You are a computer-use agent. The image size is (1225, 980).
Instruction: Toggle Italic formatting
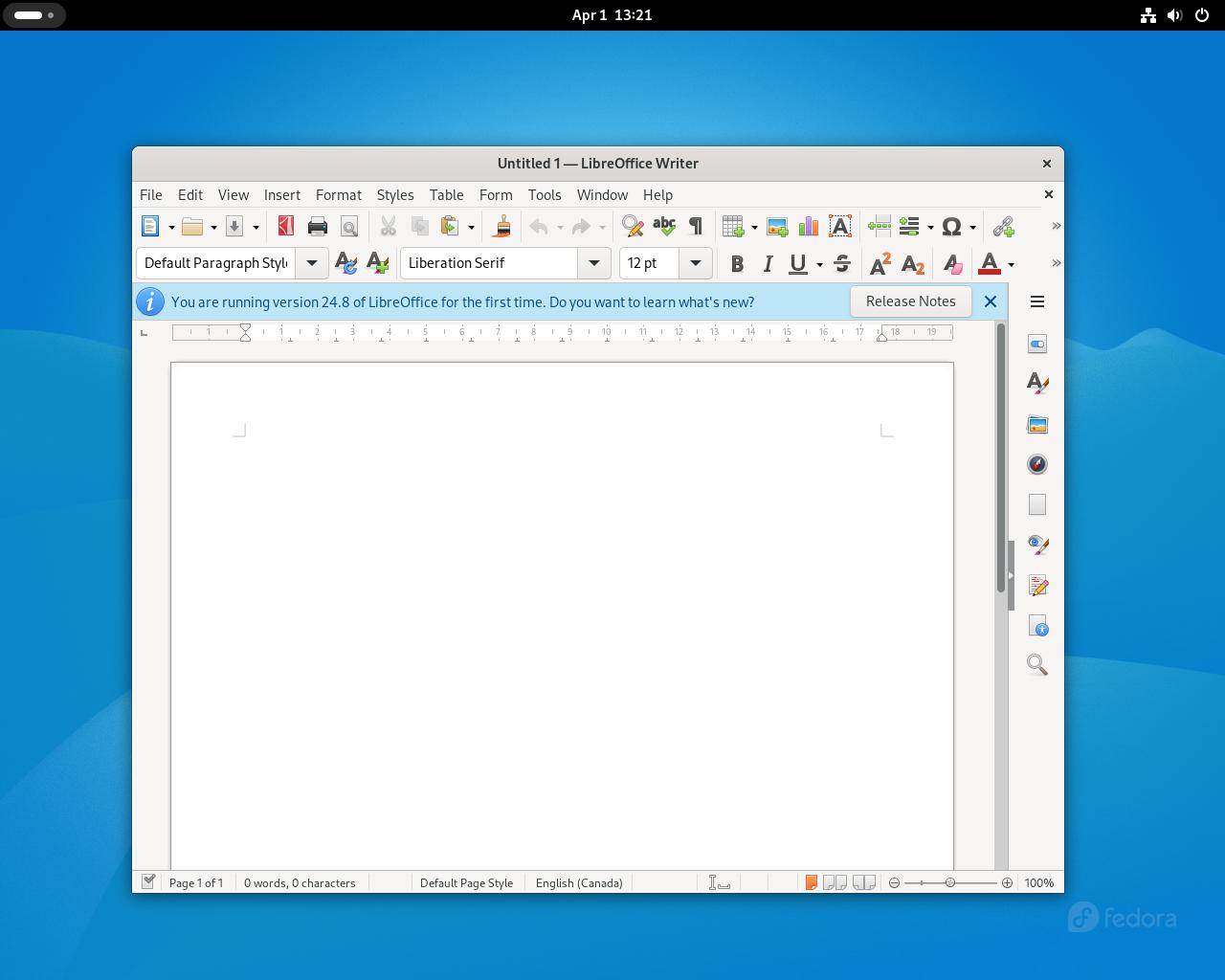click(x=768, y=263)
